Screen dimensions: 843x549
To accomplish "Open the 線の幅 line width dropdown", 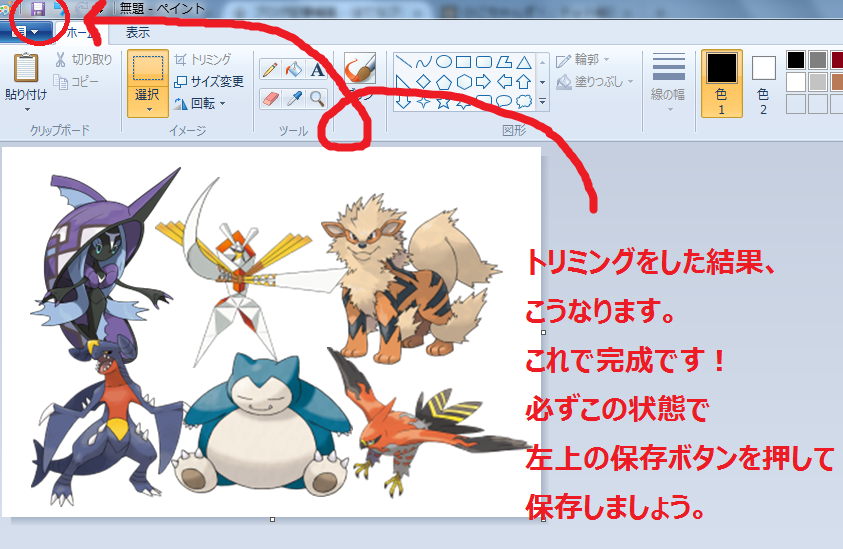I will tap(668, 83).
